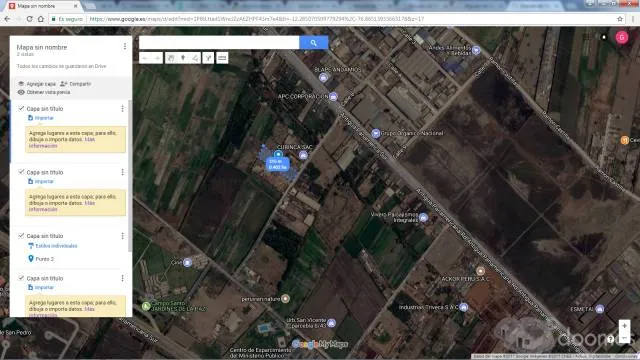Click the blue search magnifier button
The width and height of the screenshot is (640, 360).
point(313,42)
